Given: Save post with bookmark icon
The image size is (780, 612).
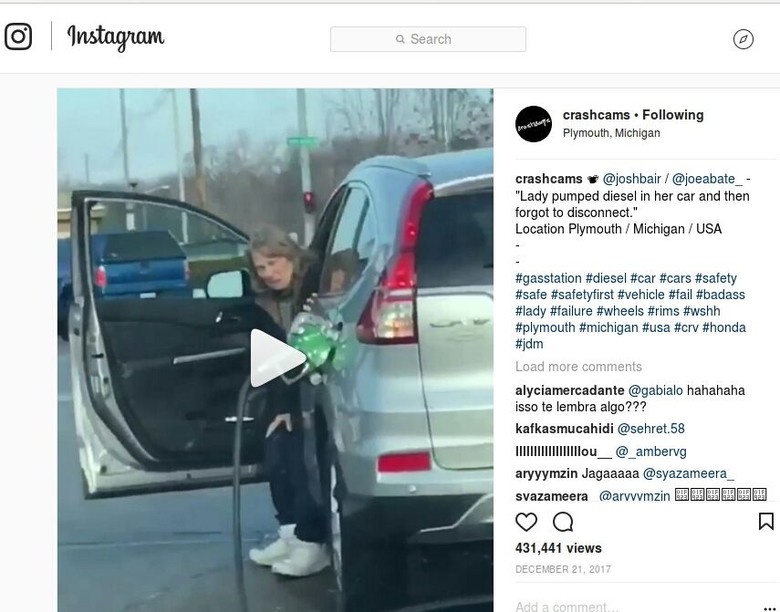Looking at the screenshot, I should click(766, 521).
